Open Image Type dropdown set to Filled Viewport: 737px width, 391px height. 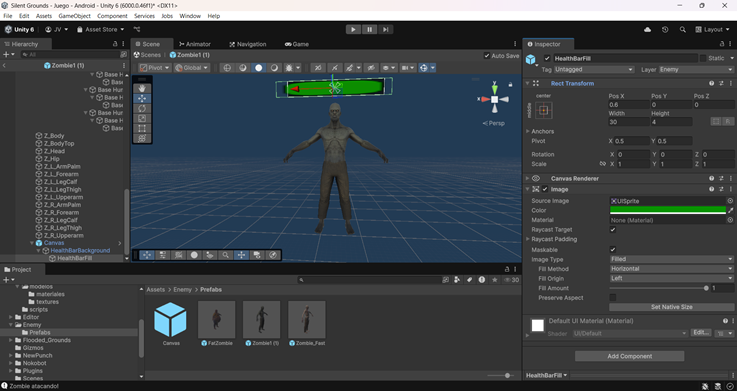click(x=671, y=259)
